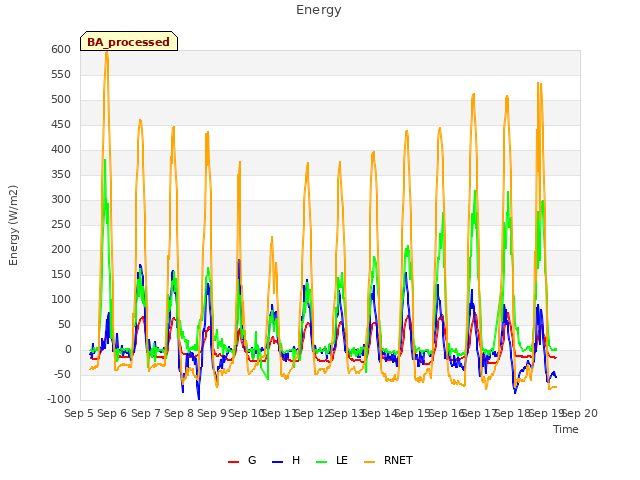Click the Time axis label
The height and width of the screenshot is (480, 640).
[x=566, y=429]
